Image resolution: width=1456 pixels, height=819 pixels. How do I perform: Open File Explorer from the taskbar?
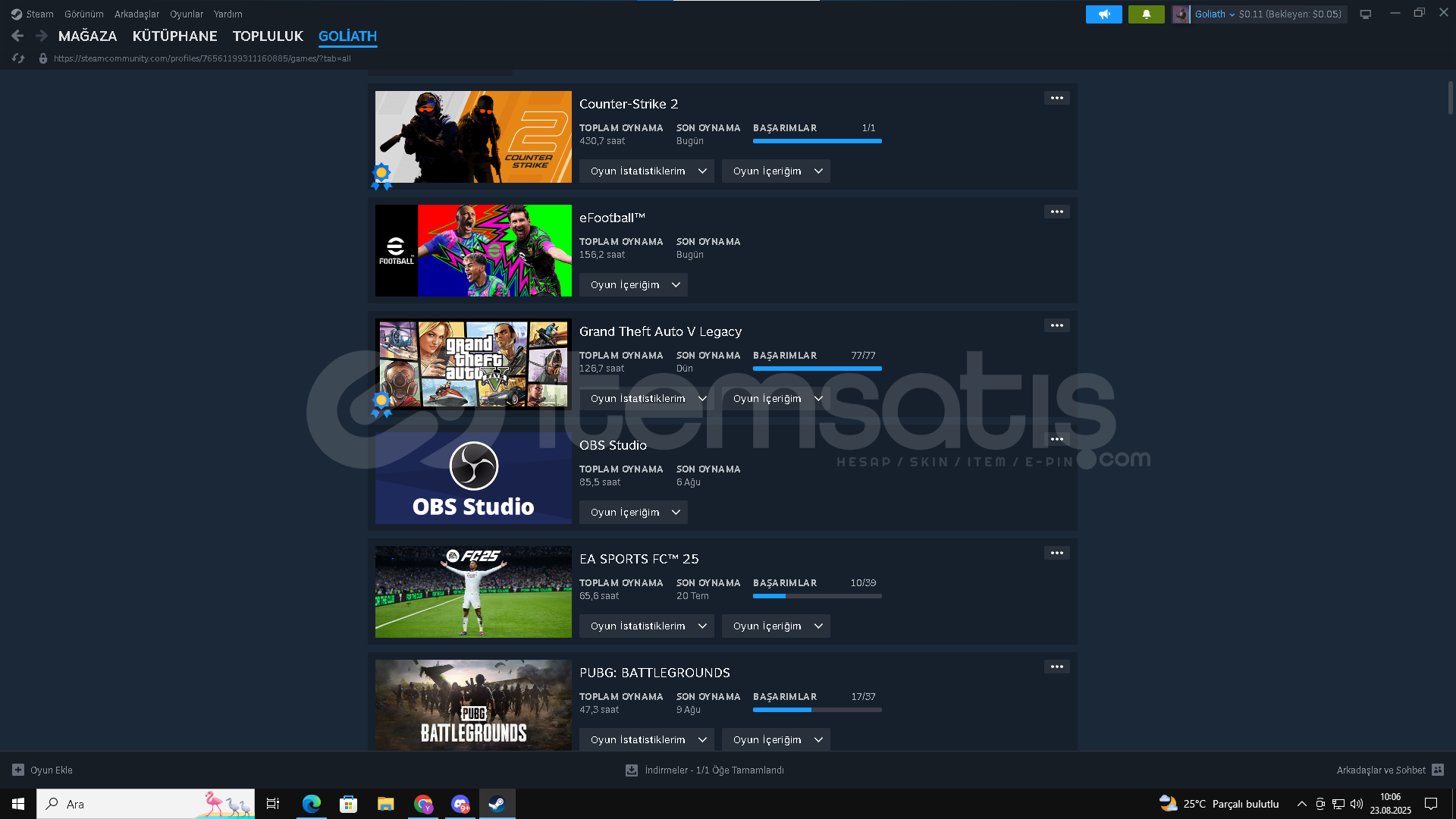pyautogui.click(x=385, y=804)
